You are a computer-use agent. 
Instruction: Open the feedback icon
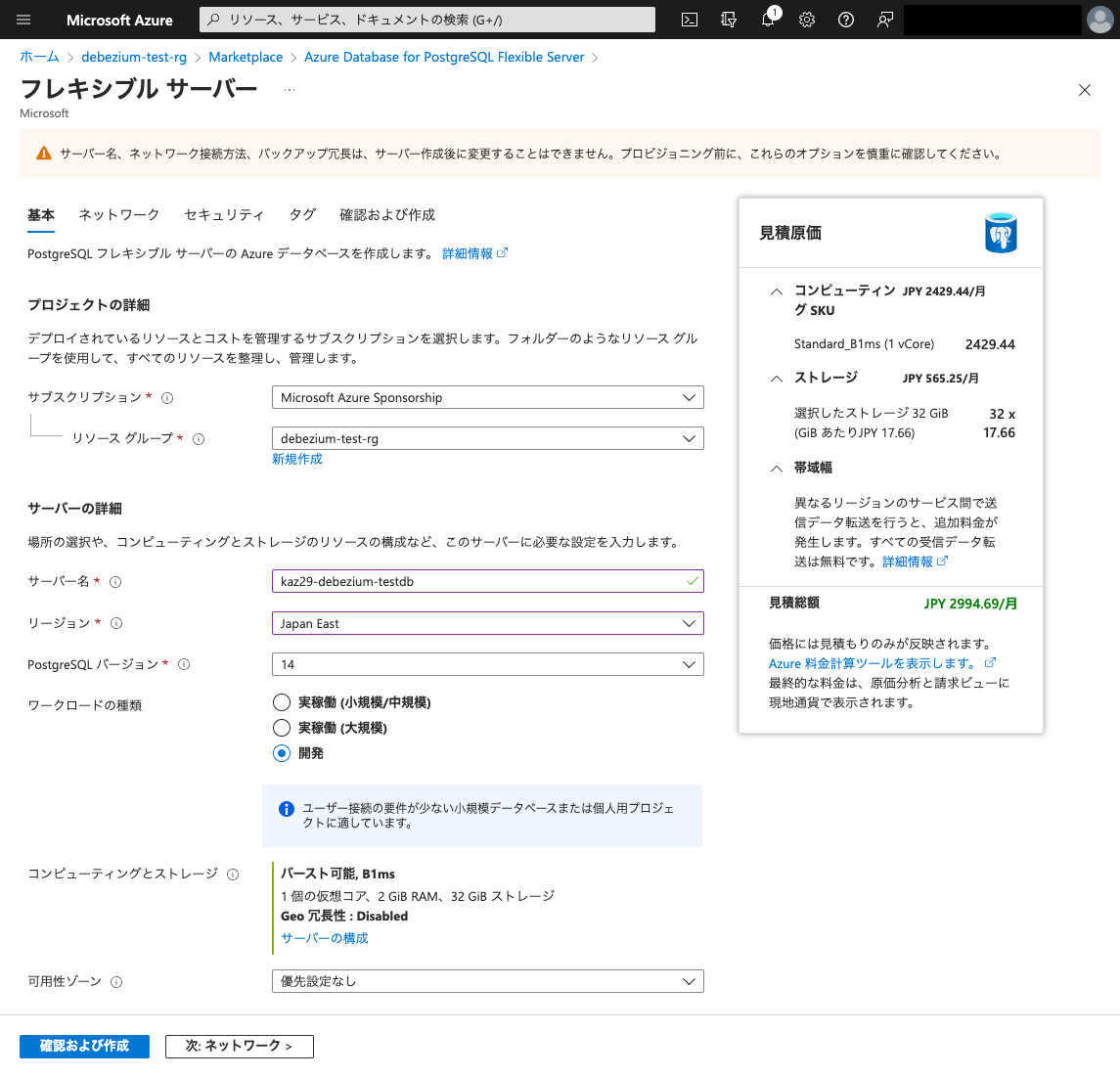pos(885,20)
